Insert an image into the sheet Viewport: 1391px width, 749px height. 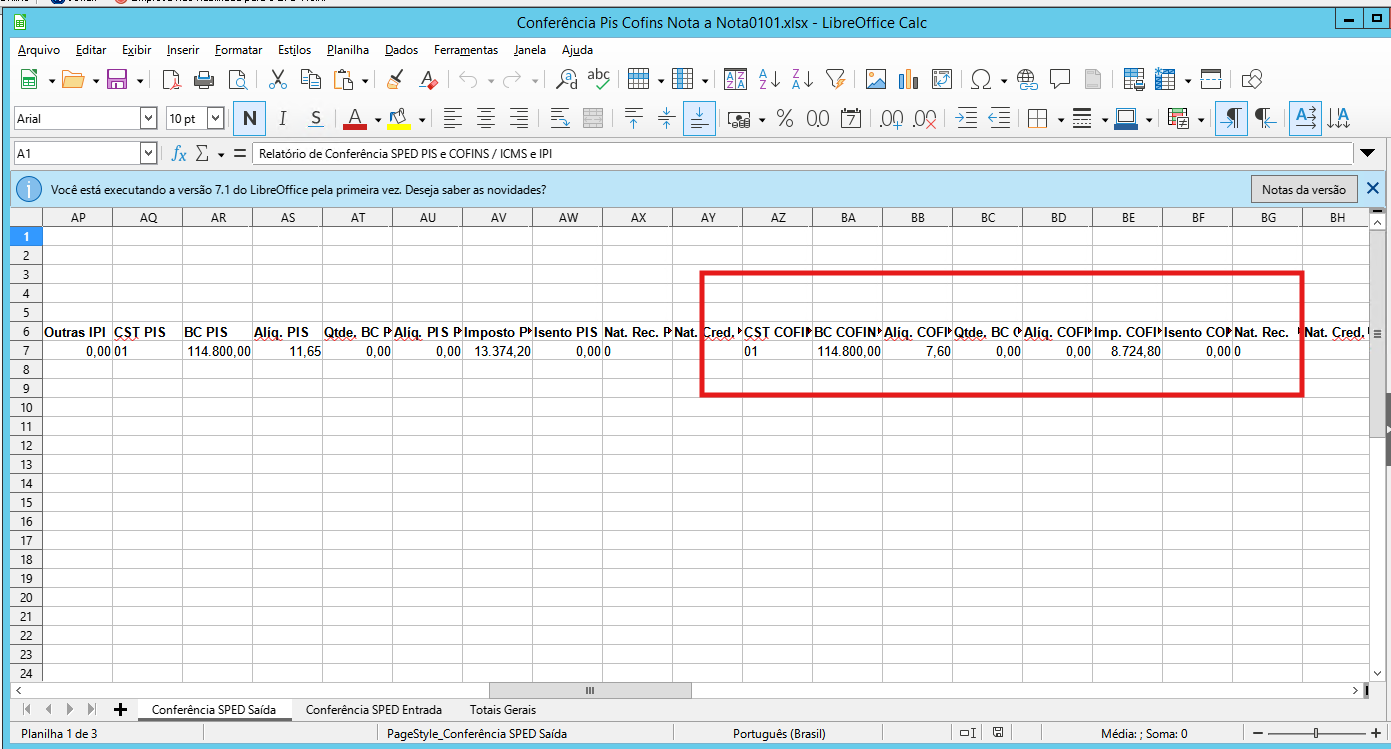tap(877, 80)
